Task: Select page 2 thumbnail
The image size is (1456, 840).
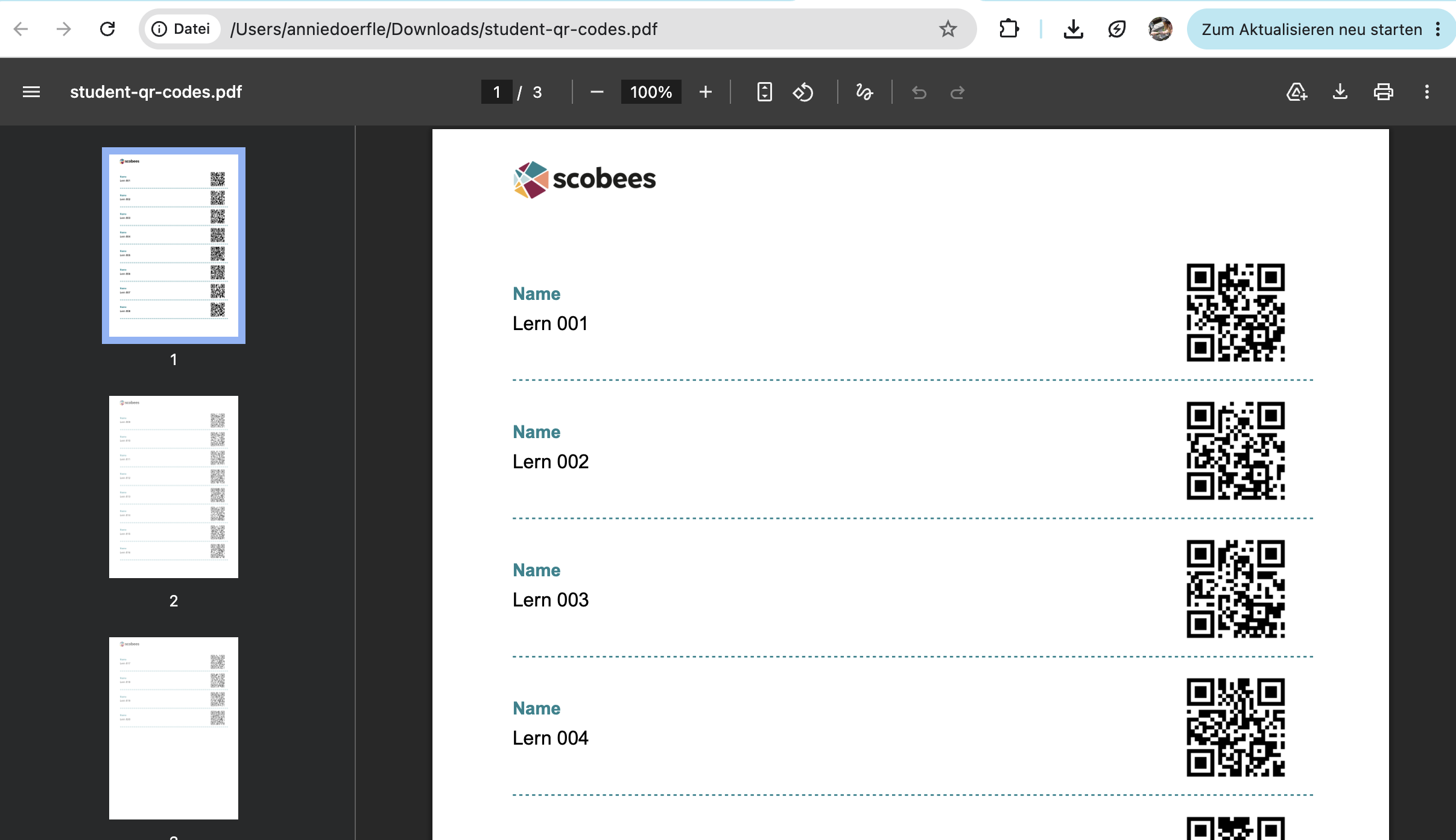Action: (174, 487)
